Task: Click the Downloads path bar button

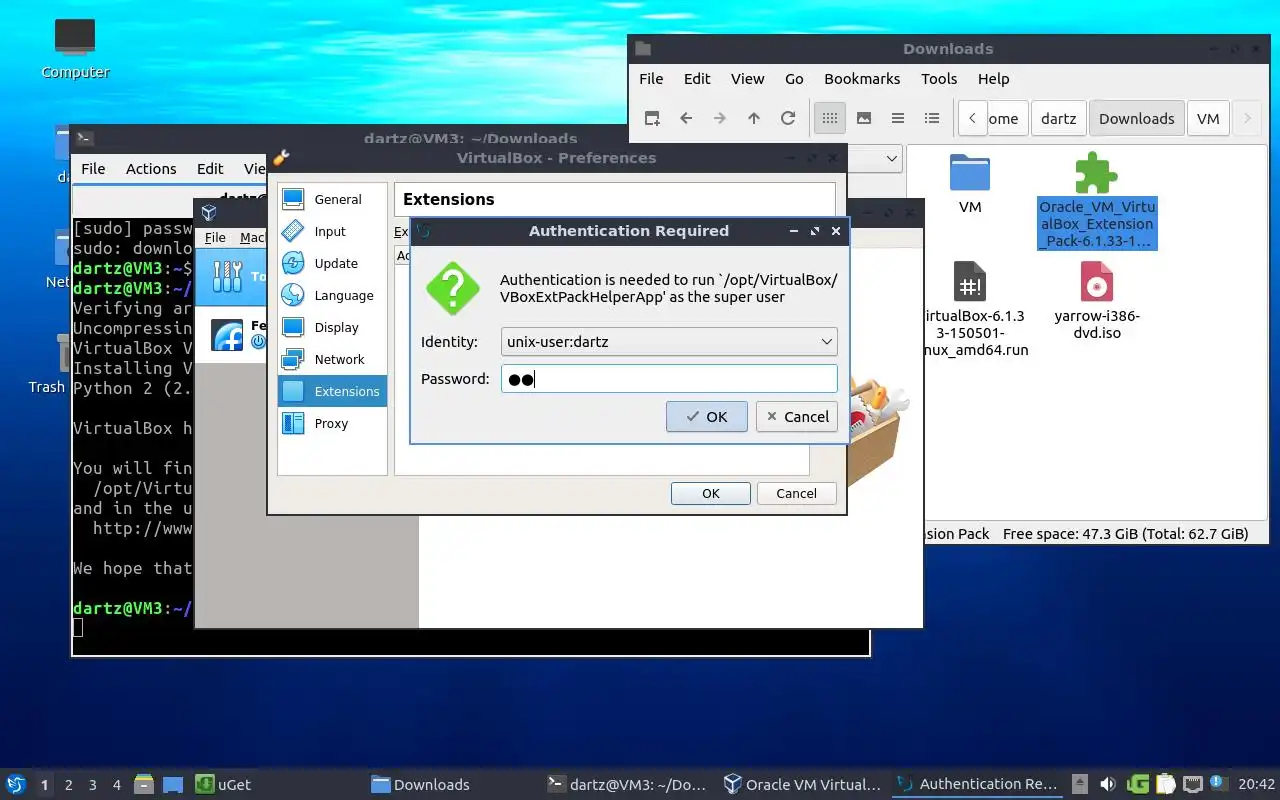Action: pyautogui.click(x=1137, y=118)
